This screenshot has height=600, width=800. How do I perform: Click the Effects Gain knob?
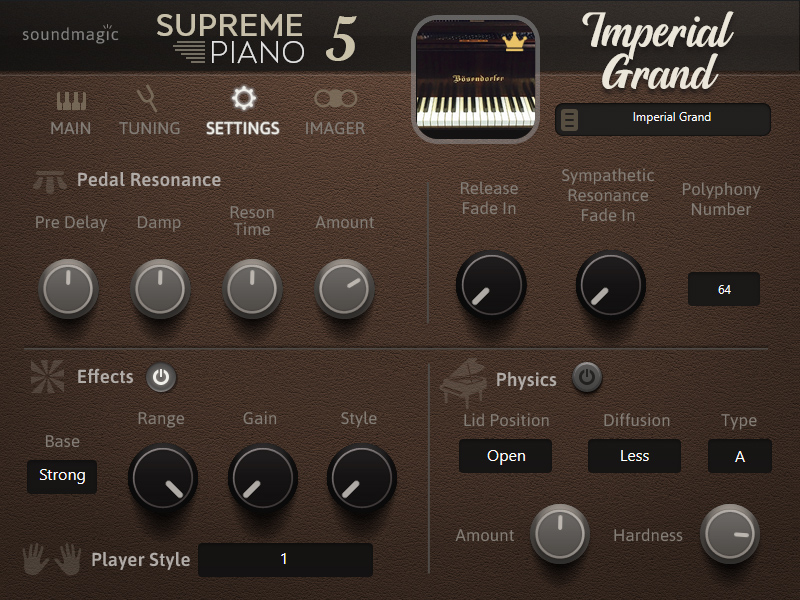[x=263, y=478]
